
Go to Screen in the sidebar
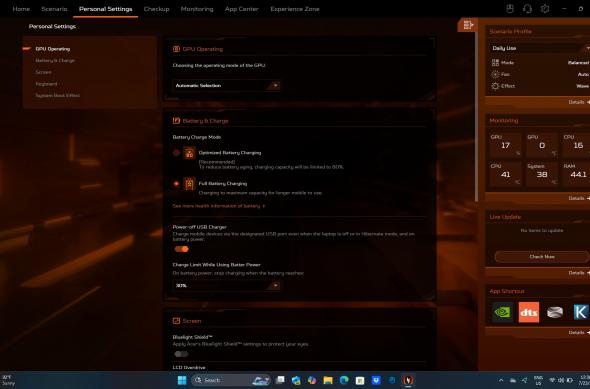pyautogui.click(x=43, y=72)
